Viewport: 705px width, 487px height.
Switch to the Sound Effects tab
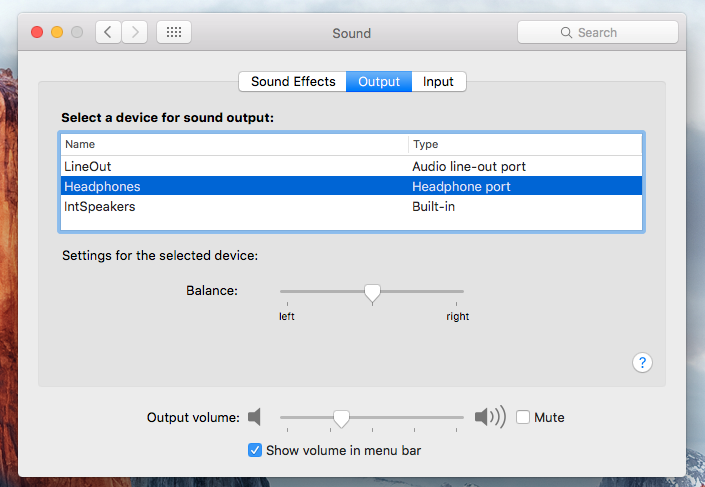pyautogui.click(x=293, y=82)
